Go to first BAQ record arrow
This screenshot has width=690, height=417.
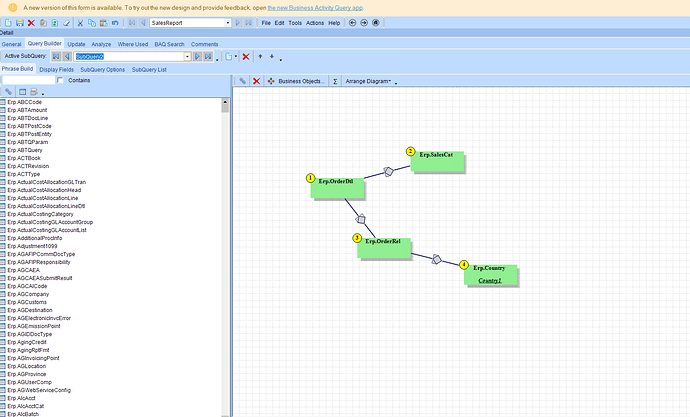(132, 23)
